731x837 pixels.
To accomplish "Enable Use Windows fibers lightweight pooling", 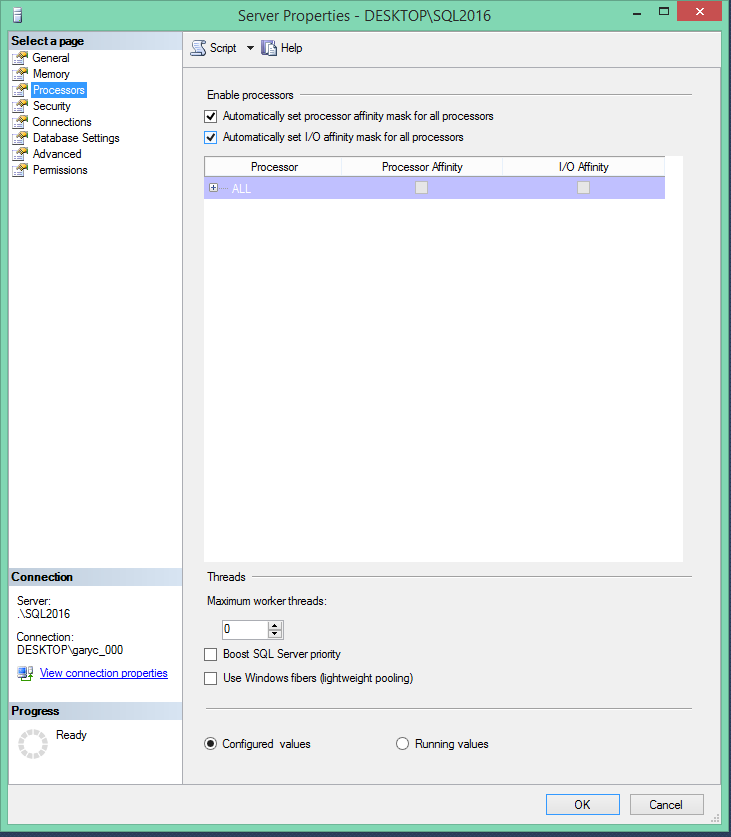I will coord(210,678).
